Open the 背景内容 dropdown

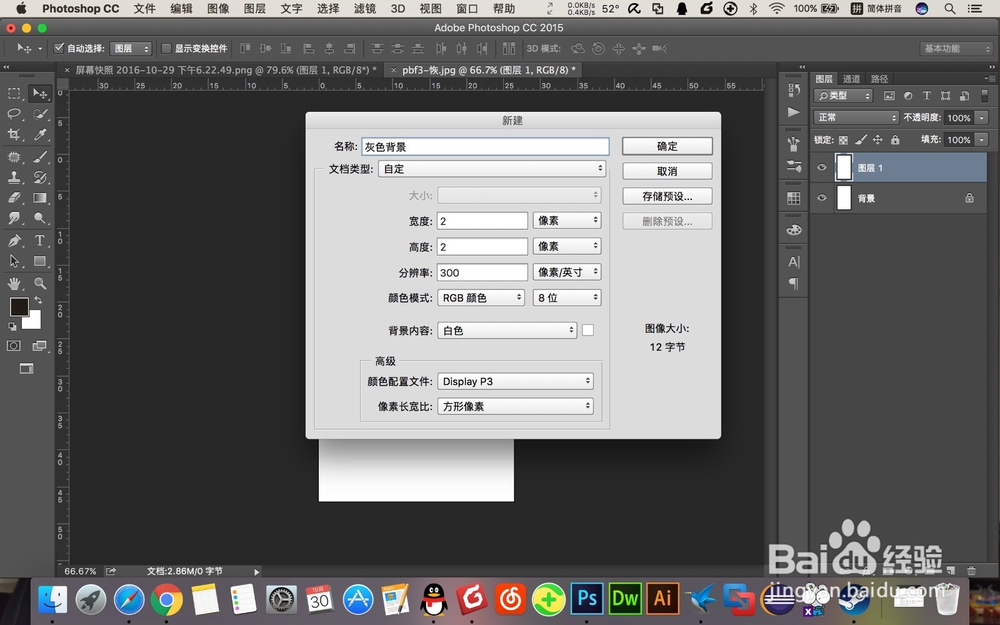click(x=507, y=330)
